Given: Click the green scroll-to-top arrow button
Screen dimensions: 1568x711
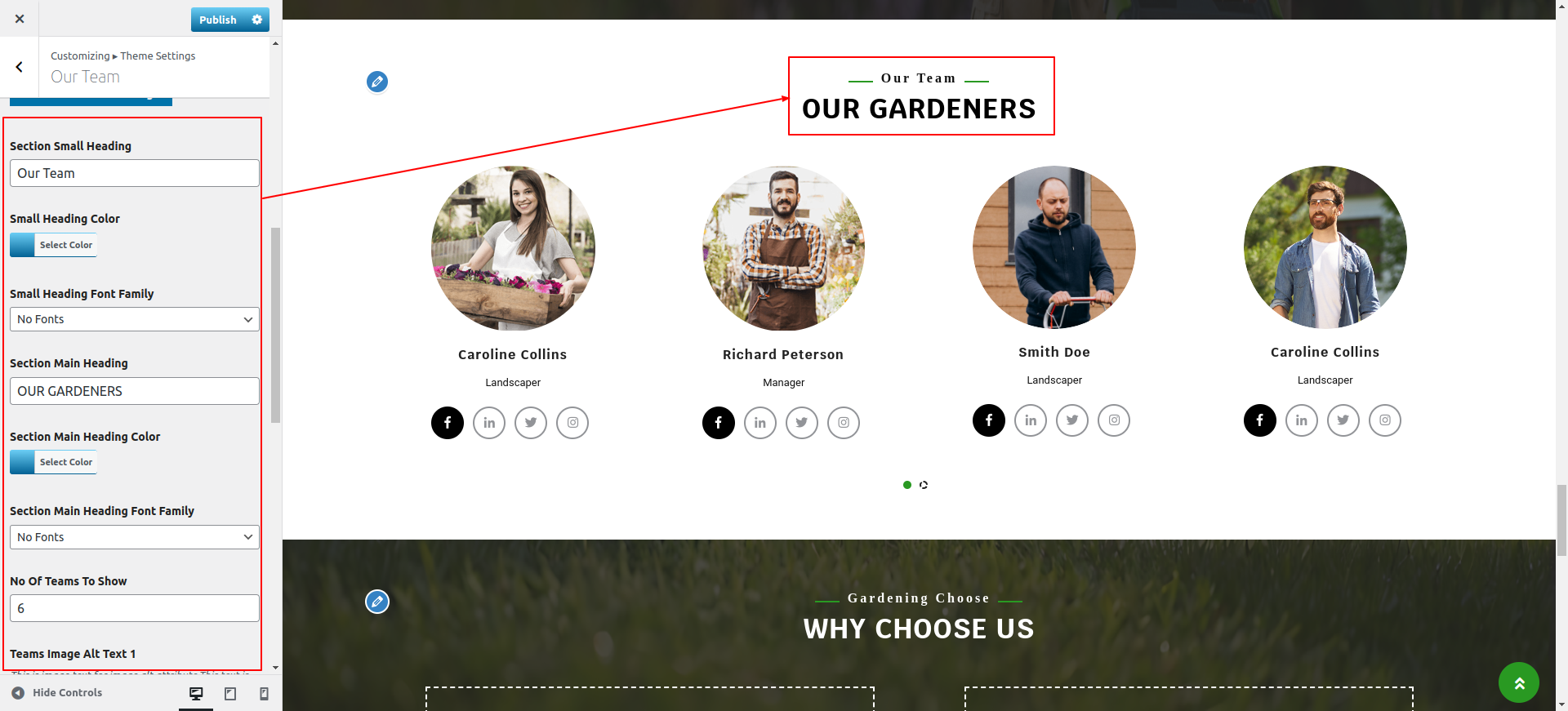Looking at the screenshot, I should tap(1519, 682).
